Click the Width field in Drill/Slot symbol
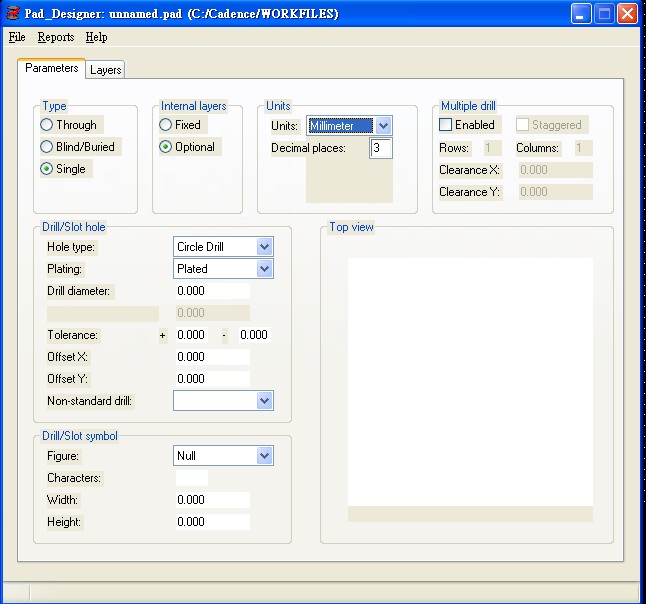Viewport: 646px width, 604px height. pos(212,500)
